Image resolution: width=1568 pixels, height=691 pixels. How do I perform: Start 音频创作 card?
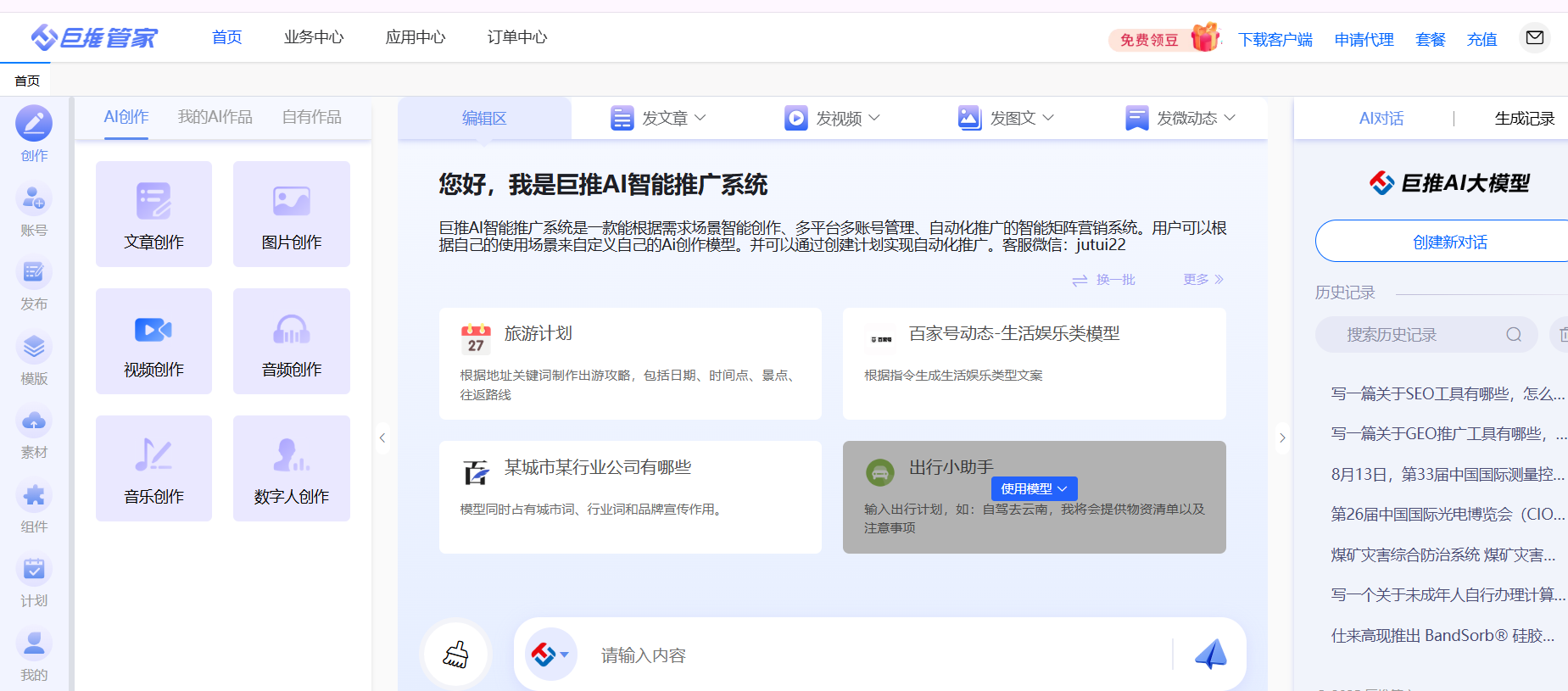(292, 341)
